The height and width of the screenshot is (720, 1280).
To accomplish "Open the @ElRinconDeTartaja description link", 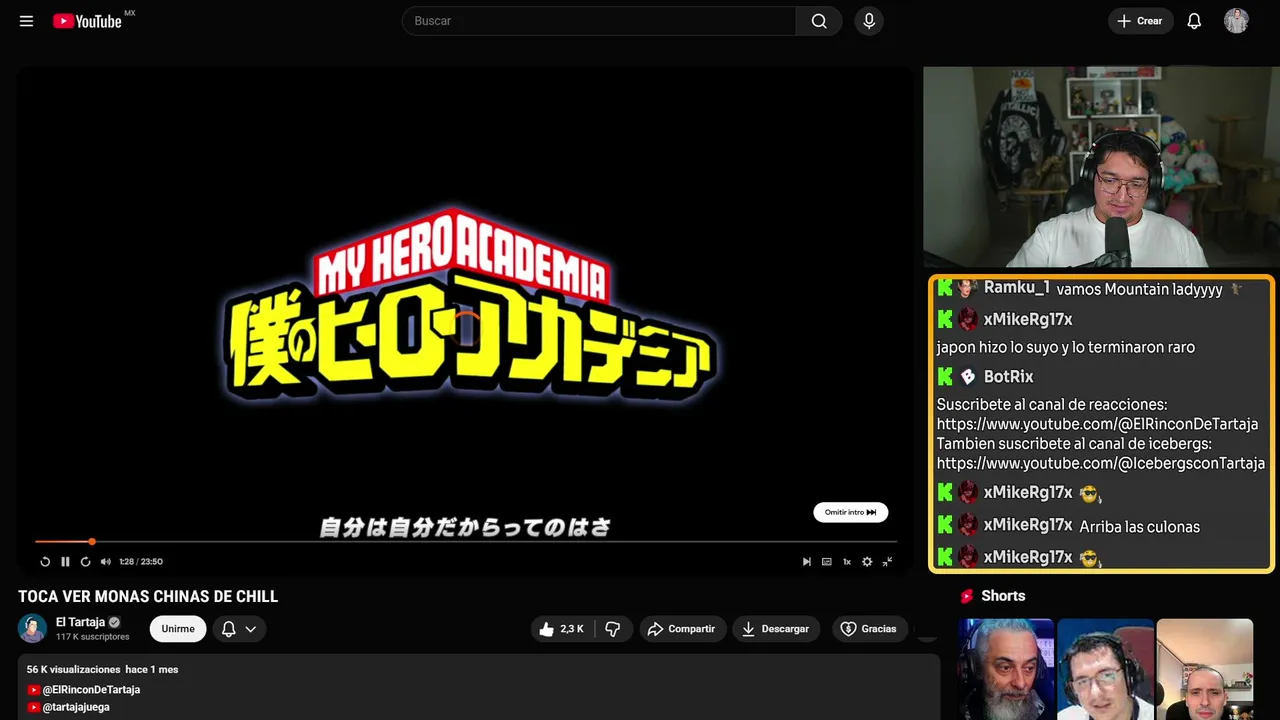I will pyautogui.click(x=91, y=690).
